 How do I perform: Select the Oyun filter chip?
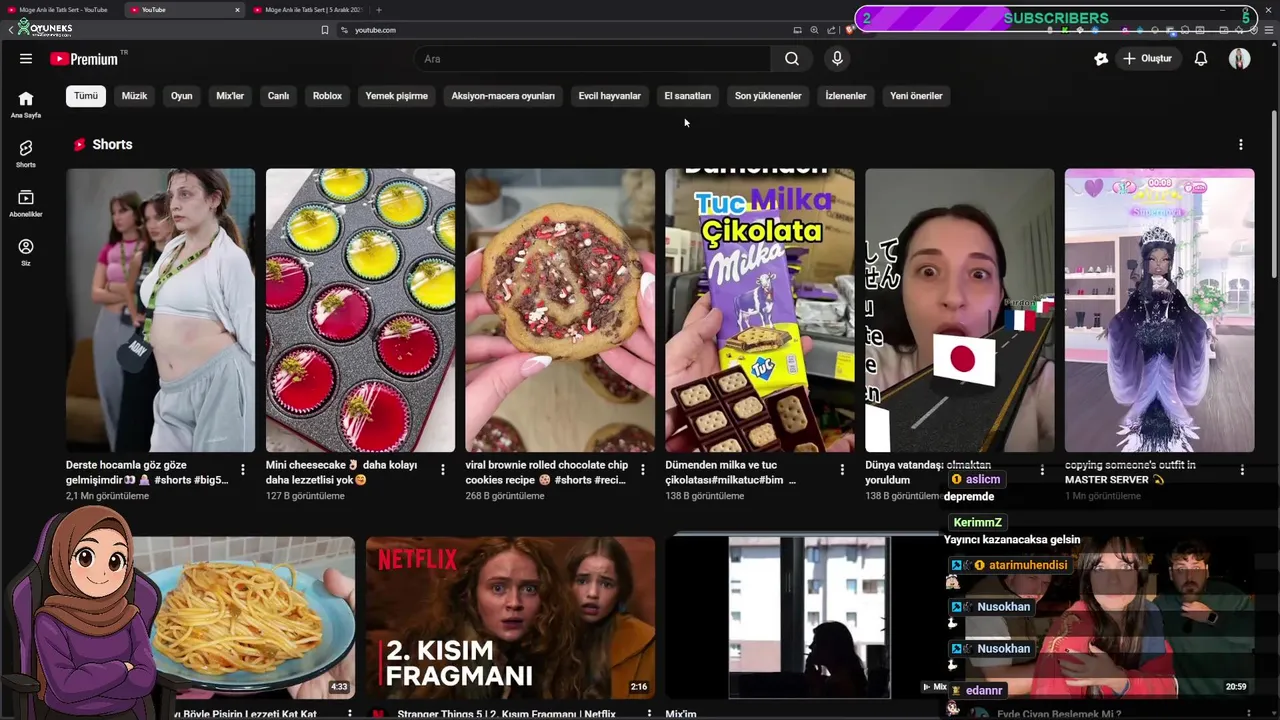tap(181, 96)
